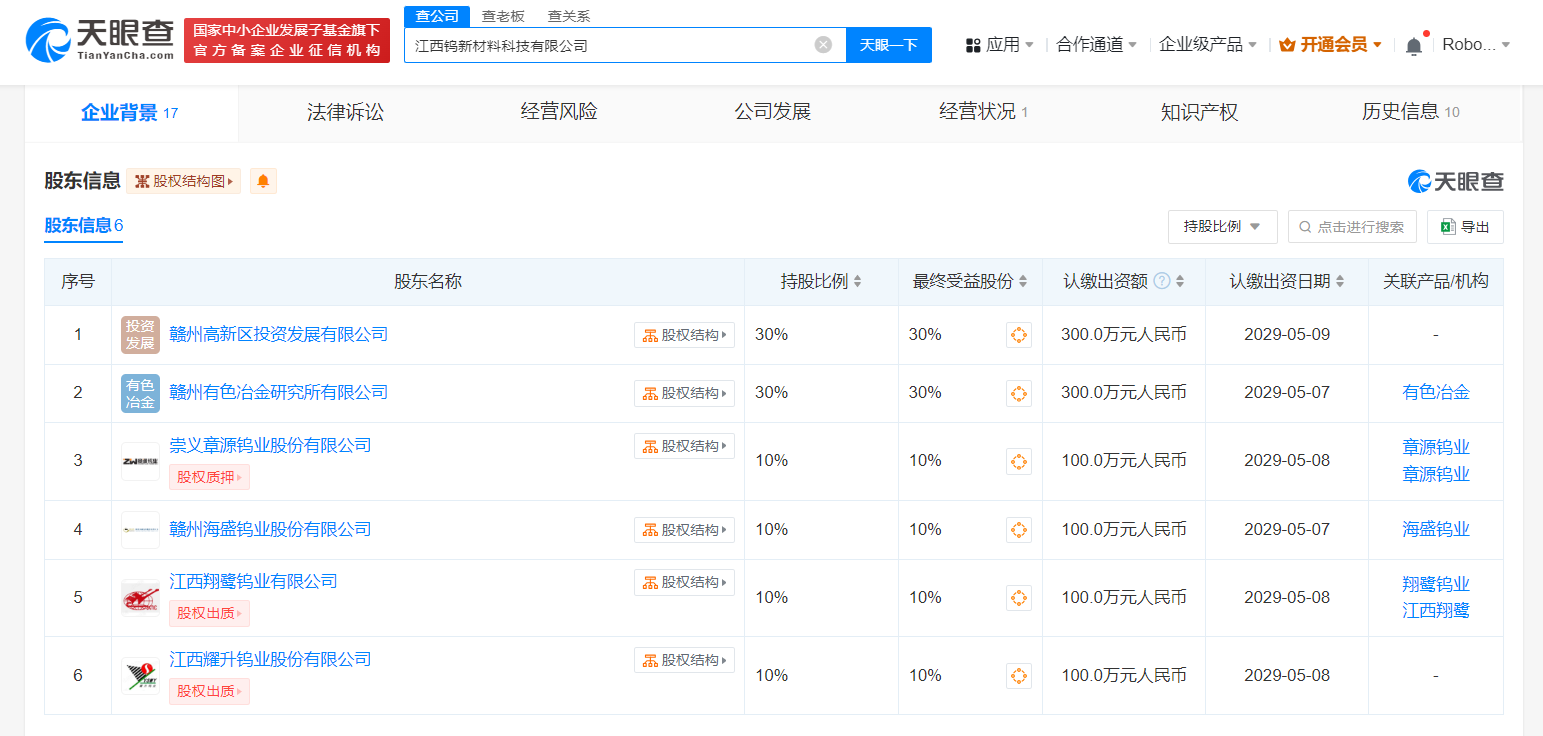This screenshot has height=736, width=1543.
Task: Export the shareholder table with 导出
Action: [1465, 227]
